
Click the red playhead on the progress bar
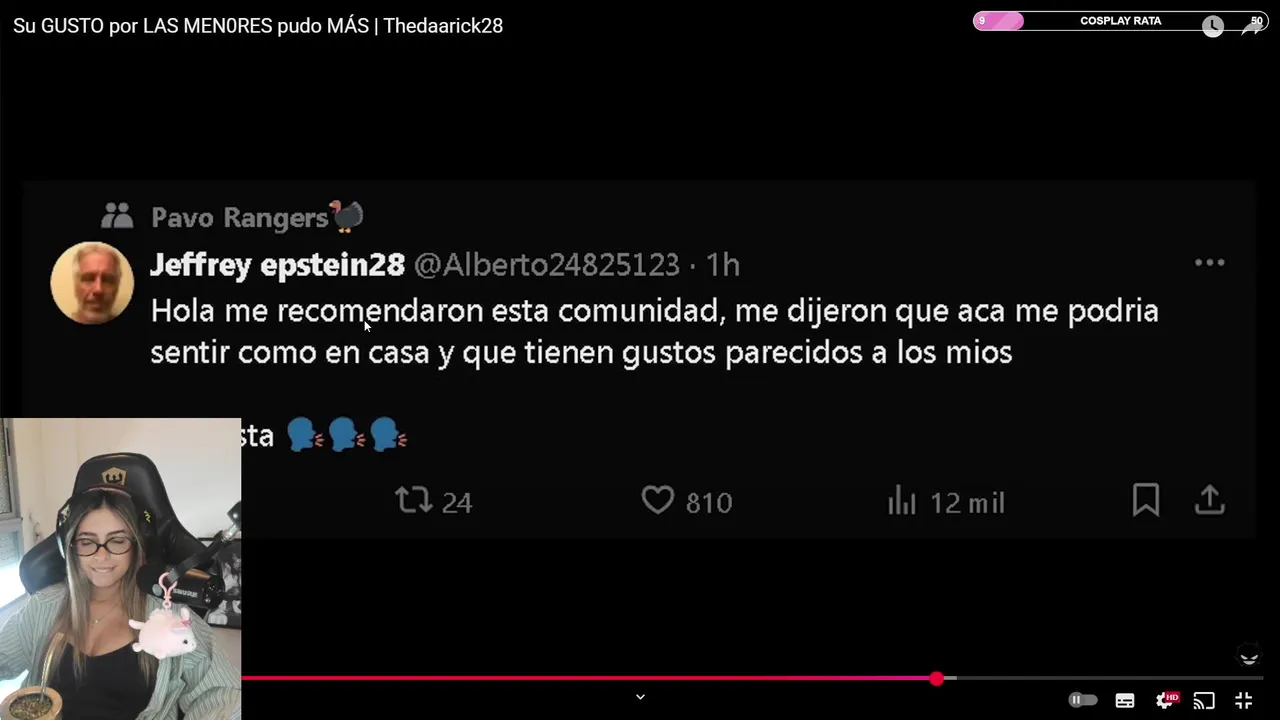936,678
